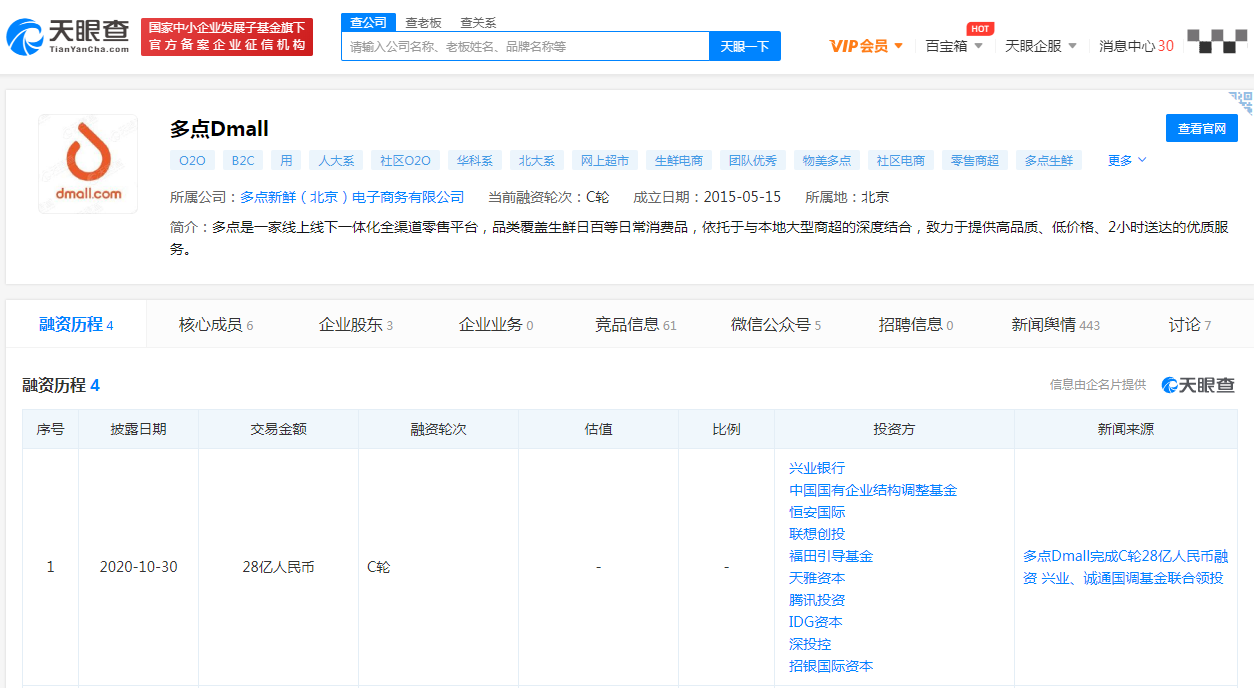Click the 团队优秀 tag
Image resolution: width=1254 pixels, height=688 pixels.
753,160
